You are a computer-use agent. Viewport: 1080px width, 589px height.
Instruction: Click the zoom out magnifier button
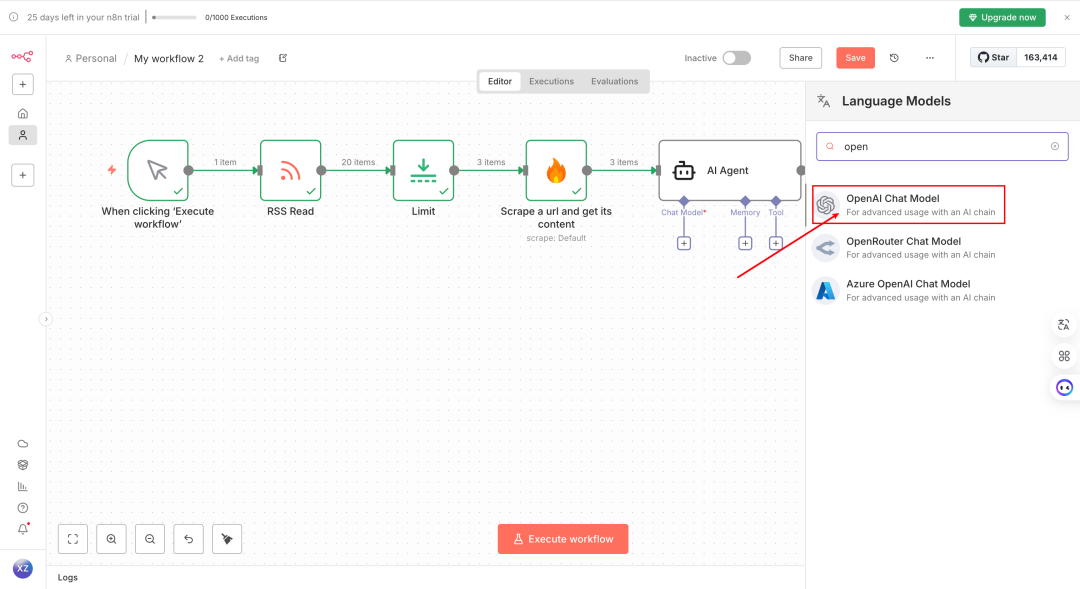[x=150, y=539]
